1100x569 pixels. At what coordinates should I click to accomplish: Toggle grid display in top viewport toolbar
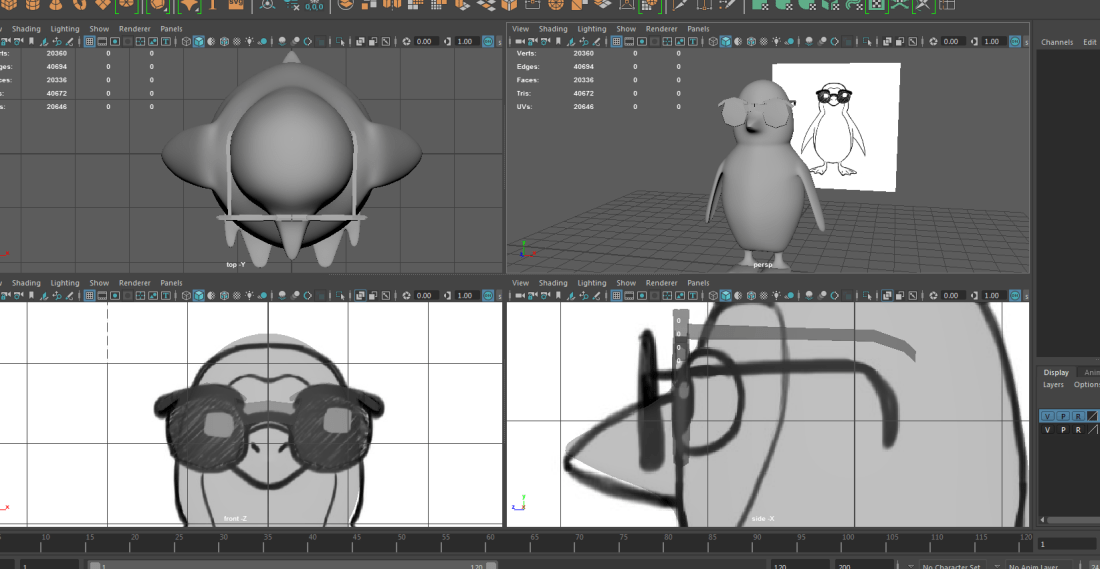[x=89, y=42]
